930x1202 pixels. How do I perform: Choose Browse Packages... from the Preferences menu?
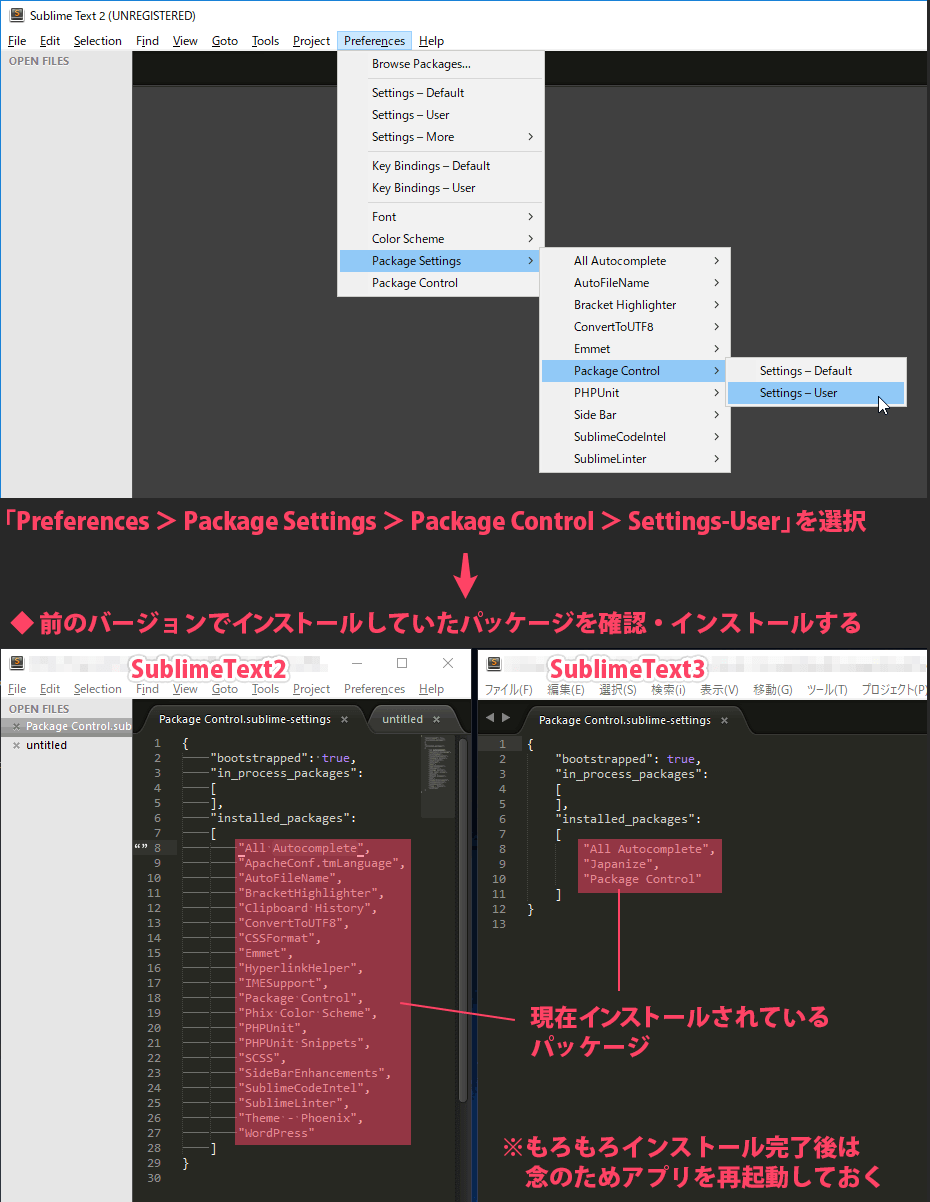pos(441,64)
